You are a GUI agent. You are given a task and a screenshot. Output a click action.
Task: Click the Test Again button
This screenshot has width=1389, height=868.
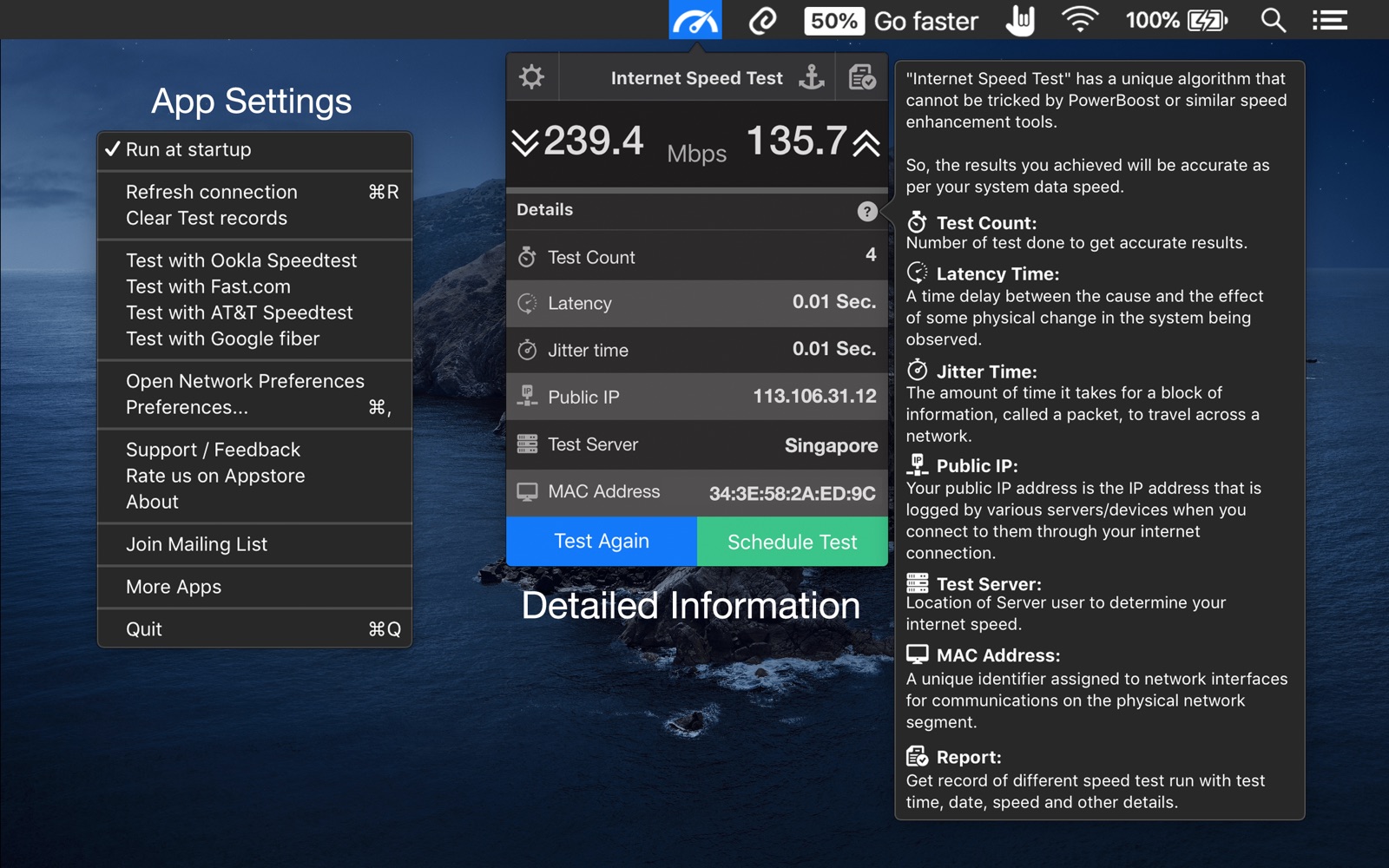(602, 542)
